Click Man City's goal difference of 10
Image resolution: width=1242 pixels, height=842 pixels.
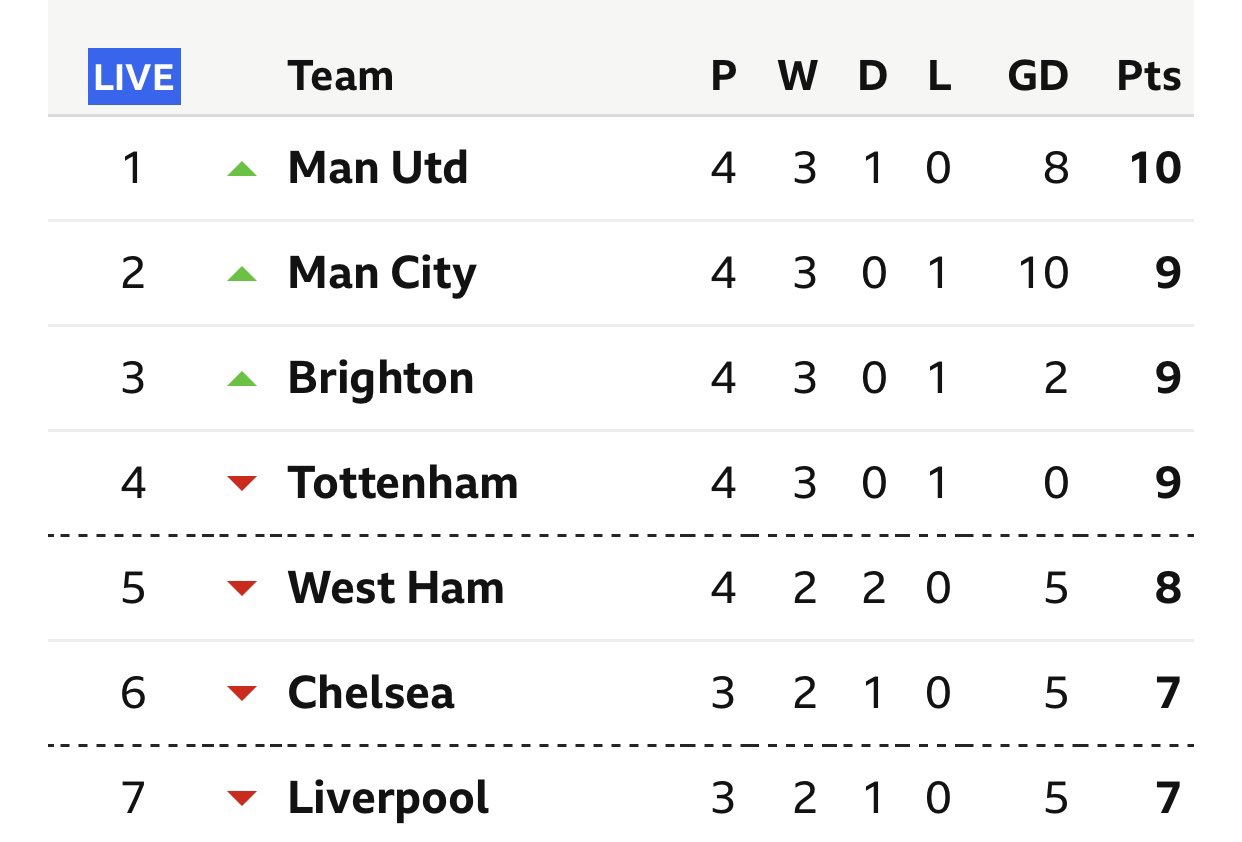pos(1044,274)
